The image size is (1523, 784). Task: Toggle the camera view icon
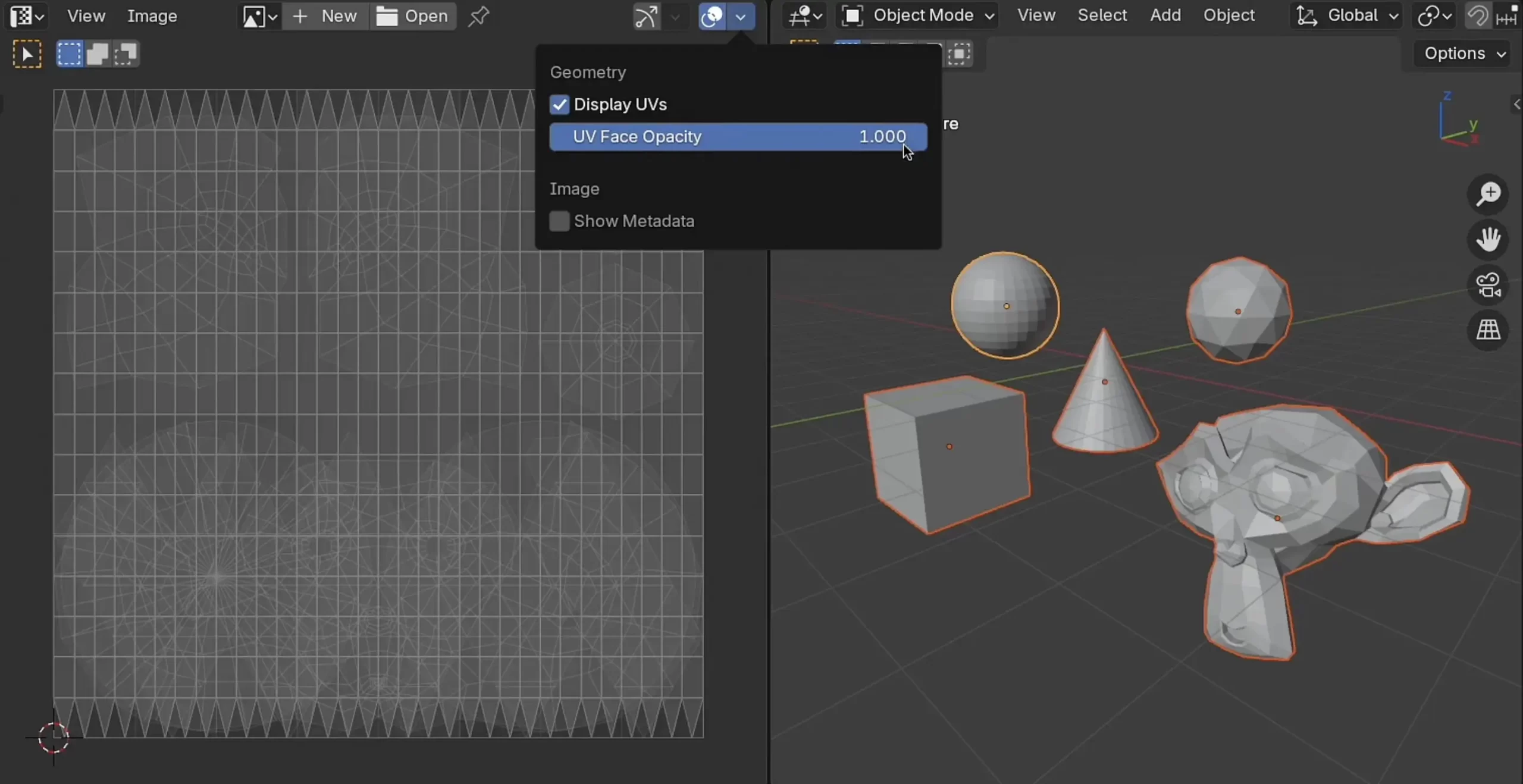1488,286
